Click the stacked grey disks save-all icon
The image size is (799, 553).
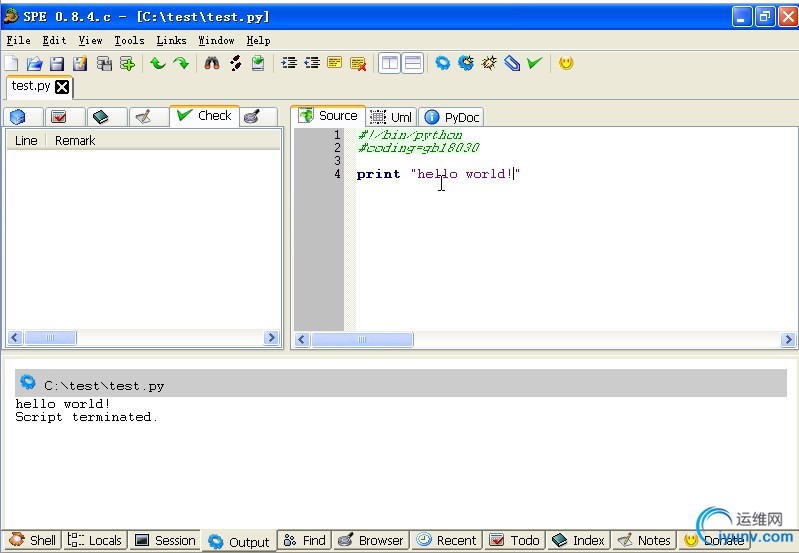[x=104, y=63]
